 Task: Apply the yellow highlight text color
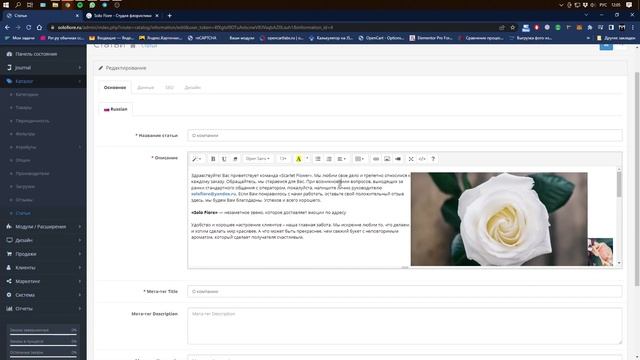point(298,159)
